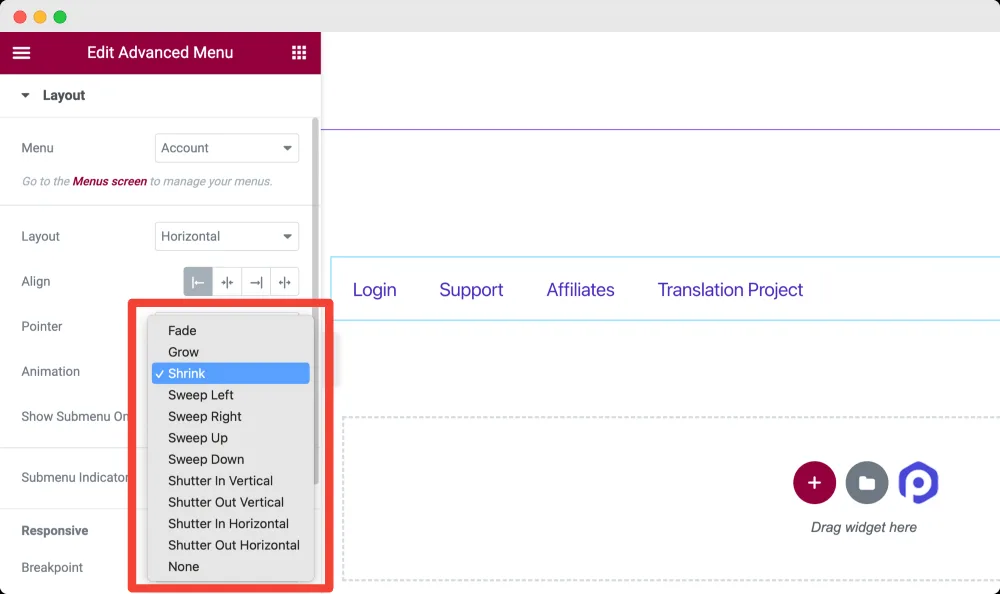Open the template library folder button

[x=867, y=483]
